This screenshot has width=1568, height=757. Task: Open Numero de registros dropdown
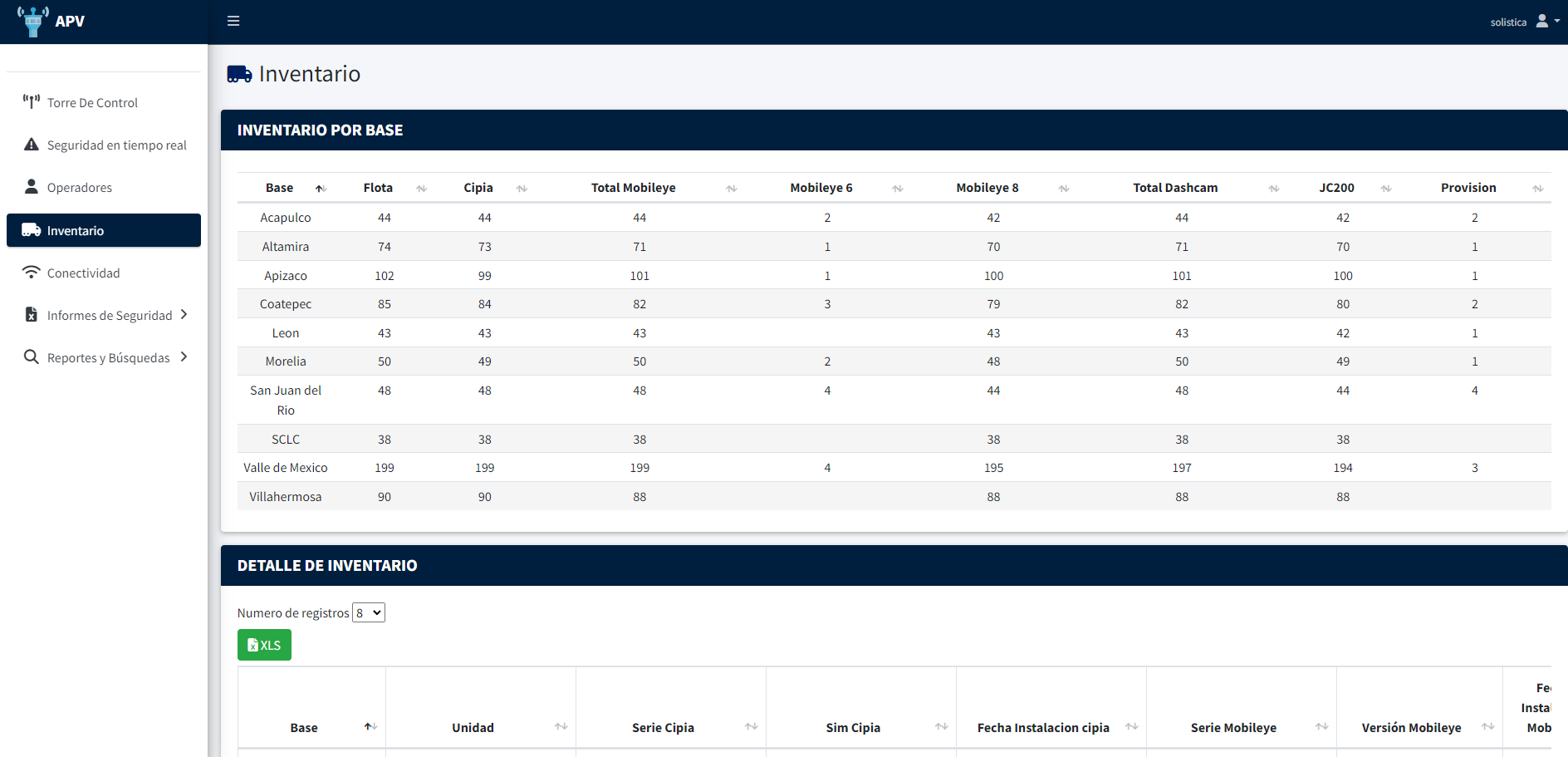coord(369,612)
